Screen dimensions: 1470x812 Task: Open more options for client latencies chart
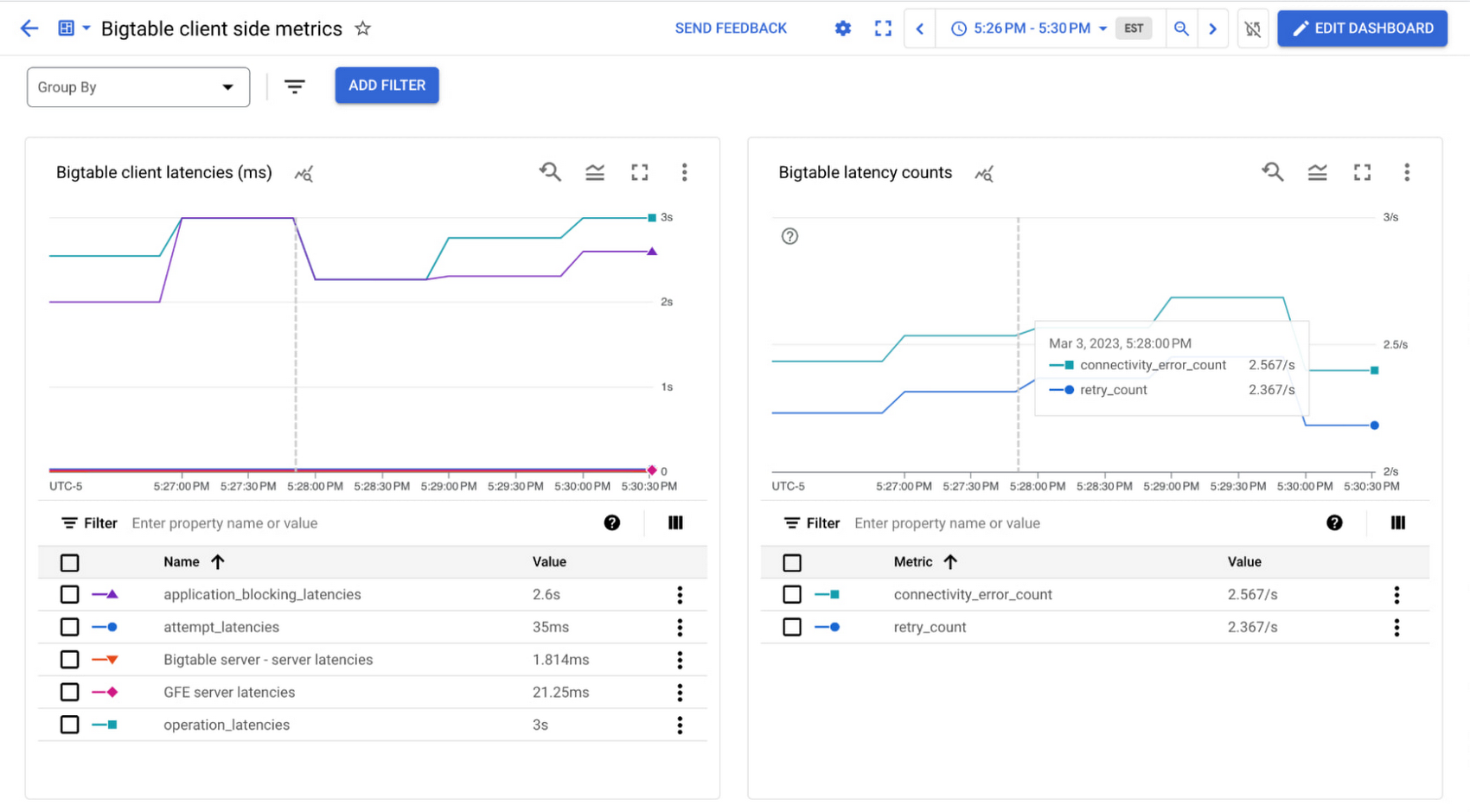pos(685,173)
